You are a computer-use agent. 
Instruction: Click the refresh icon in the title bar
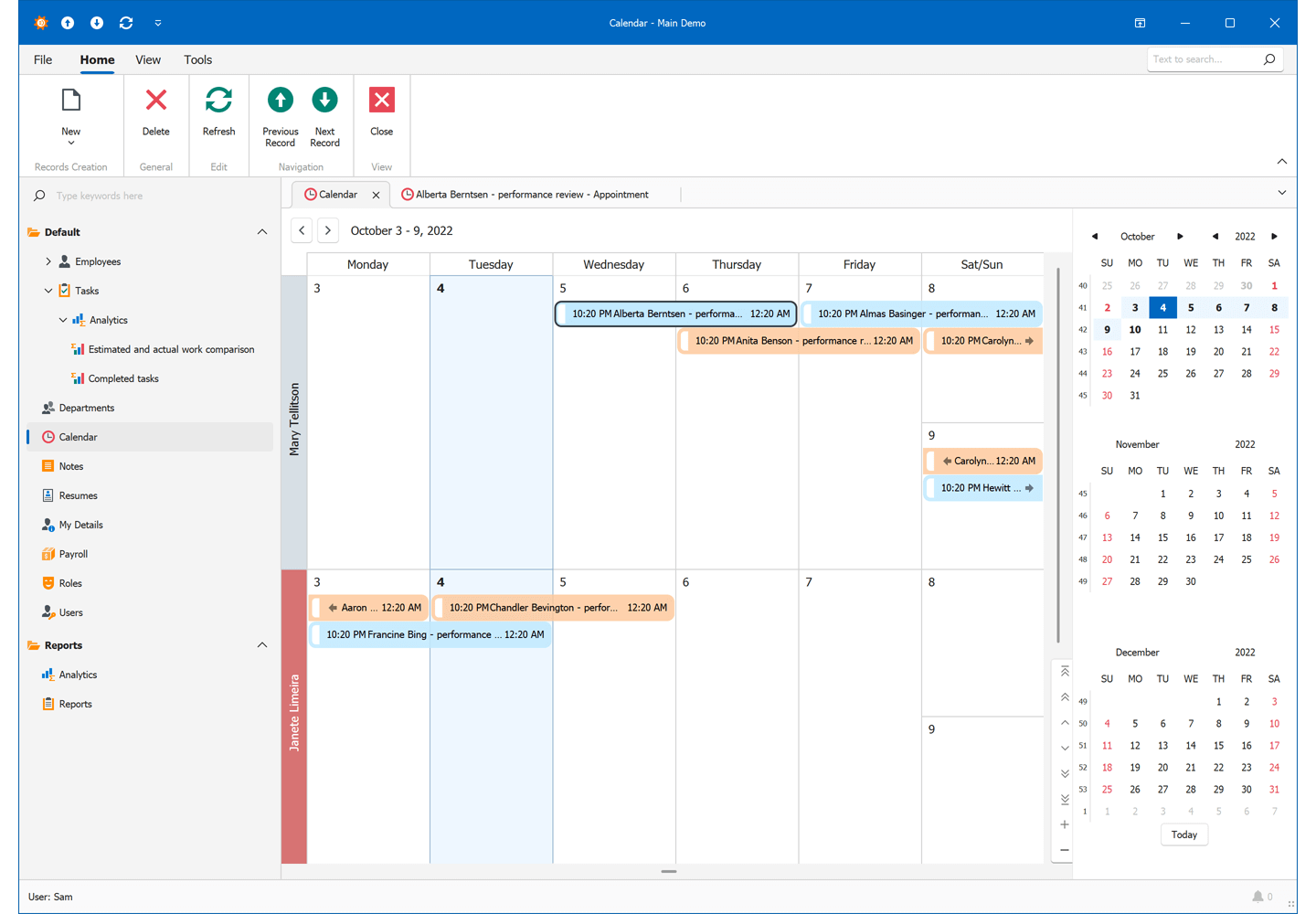[x=126, y=22]
